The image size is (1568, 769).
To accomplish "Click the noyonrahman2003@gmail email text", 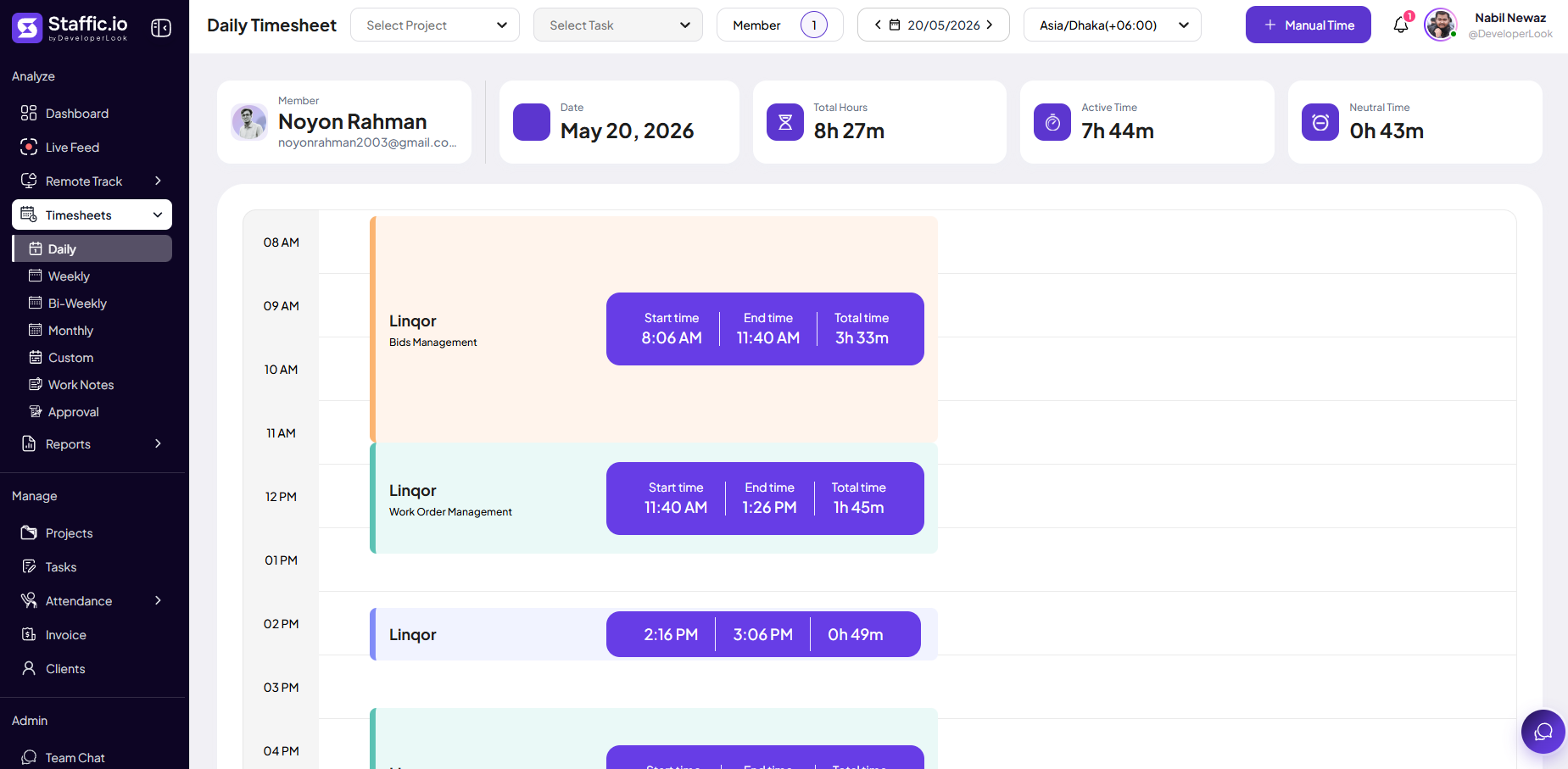I will point(367,142).
